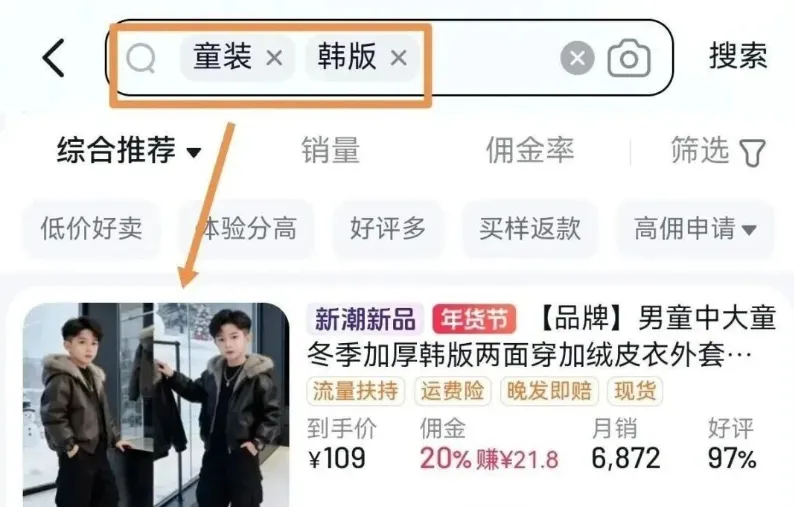
Task: Open the 筛选 filter funnel icon
Action: (752, 152)
